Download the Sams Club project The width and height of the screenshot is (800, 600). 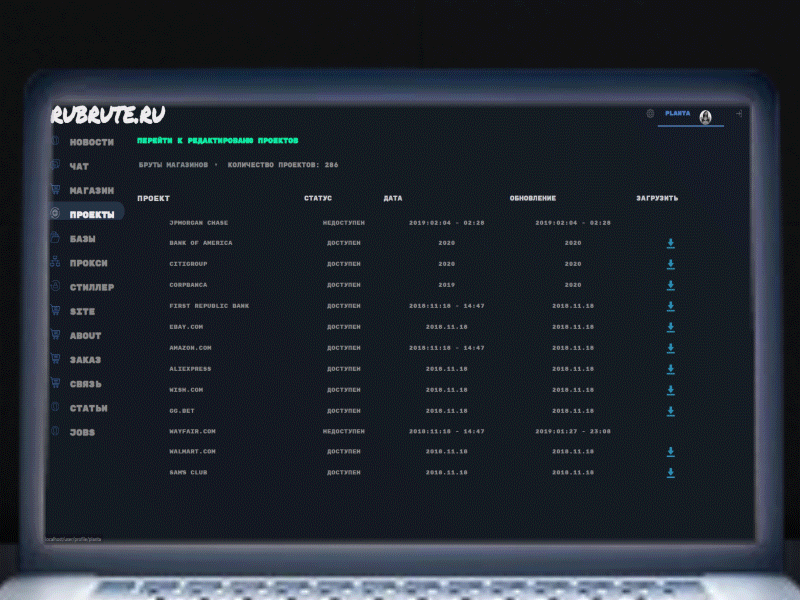click(x=671, y=472)
